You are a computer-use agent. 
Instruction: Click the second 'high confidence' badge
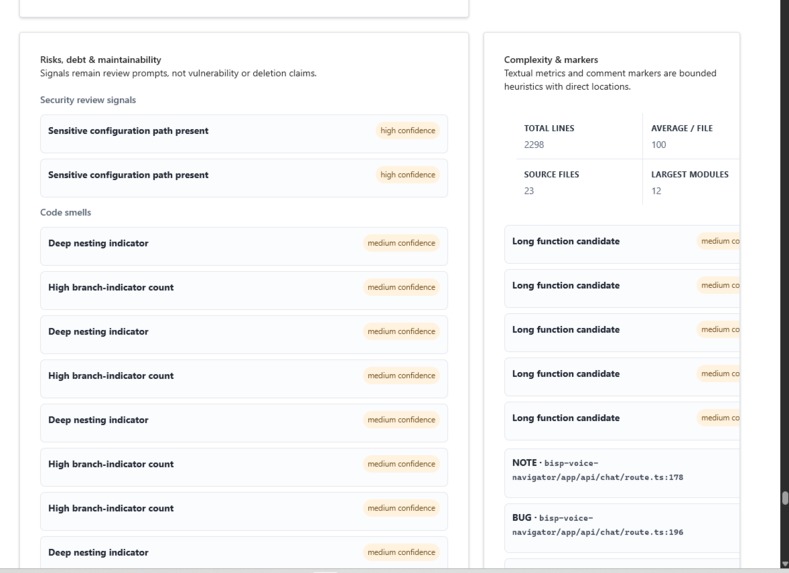pos(408,175)
